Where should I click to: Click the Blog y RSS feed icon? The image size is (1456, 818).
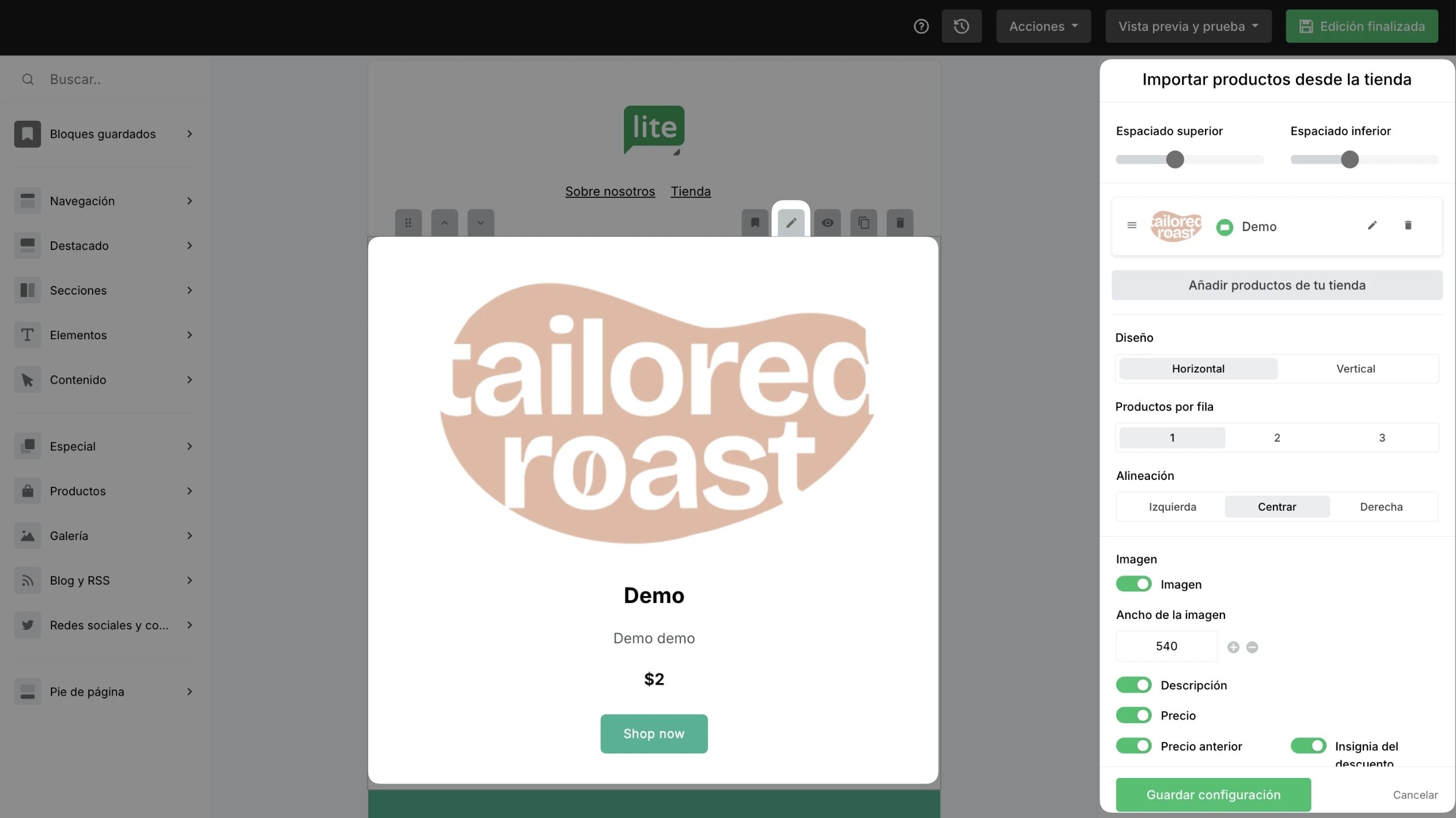[x=27, y=580]
